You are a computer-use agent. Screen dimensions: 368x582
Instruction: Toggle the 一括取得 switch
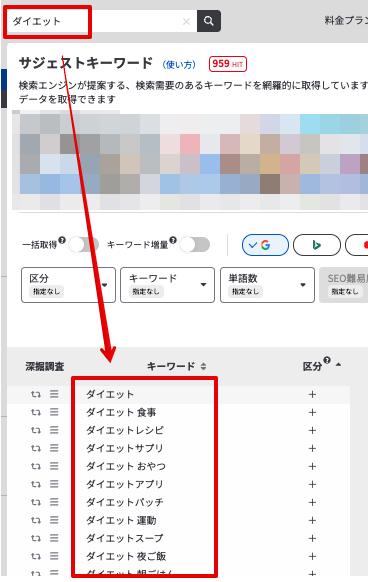(84, 245)
